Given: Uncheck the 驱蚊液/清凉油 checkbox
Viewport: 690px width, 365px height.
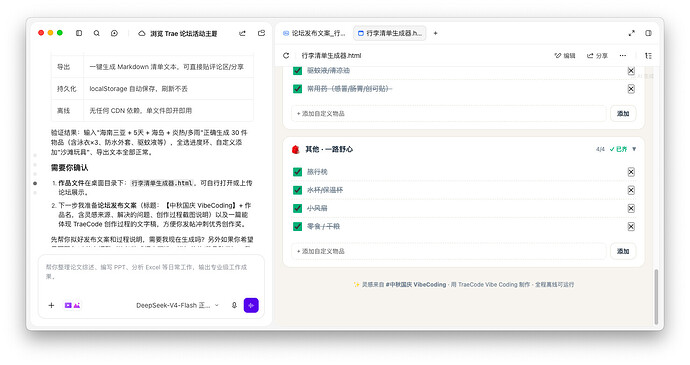Looking at the screenshot, I should click(x=297, y=70).
